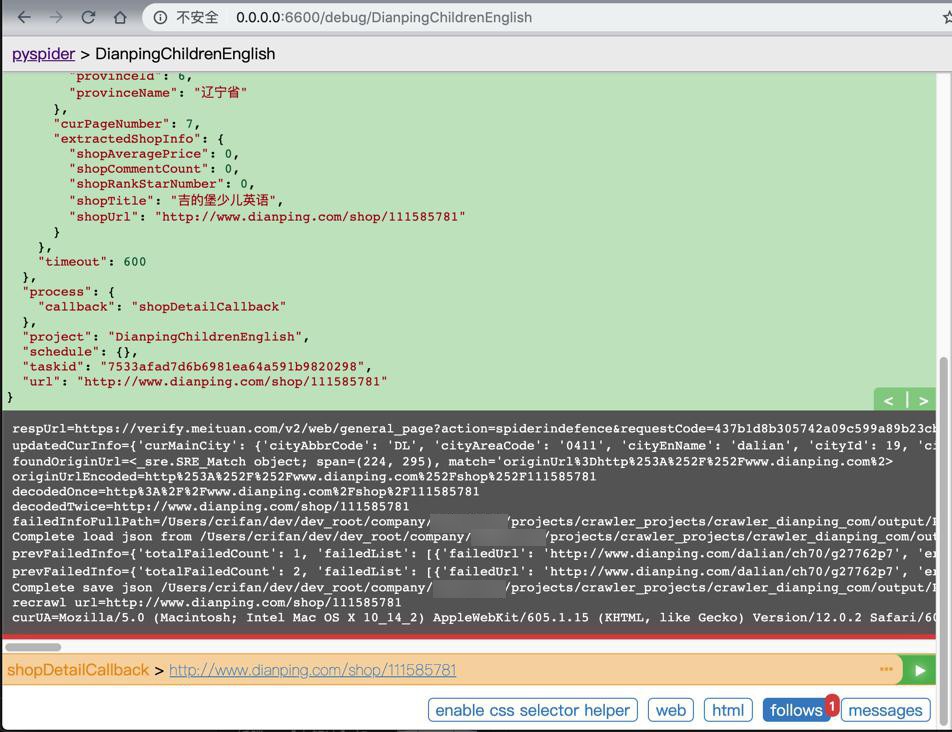Reload the page with the refresh icon
The width and height of the screenshot is (952, 732).
[88, 18]
